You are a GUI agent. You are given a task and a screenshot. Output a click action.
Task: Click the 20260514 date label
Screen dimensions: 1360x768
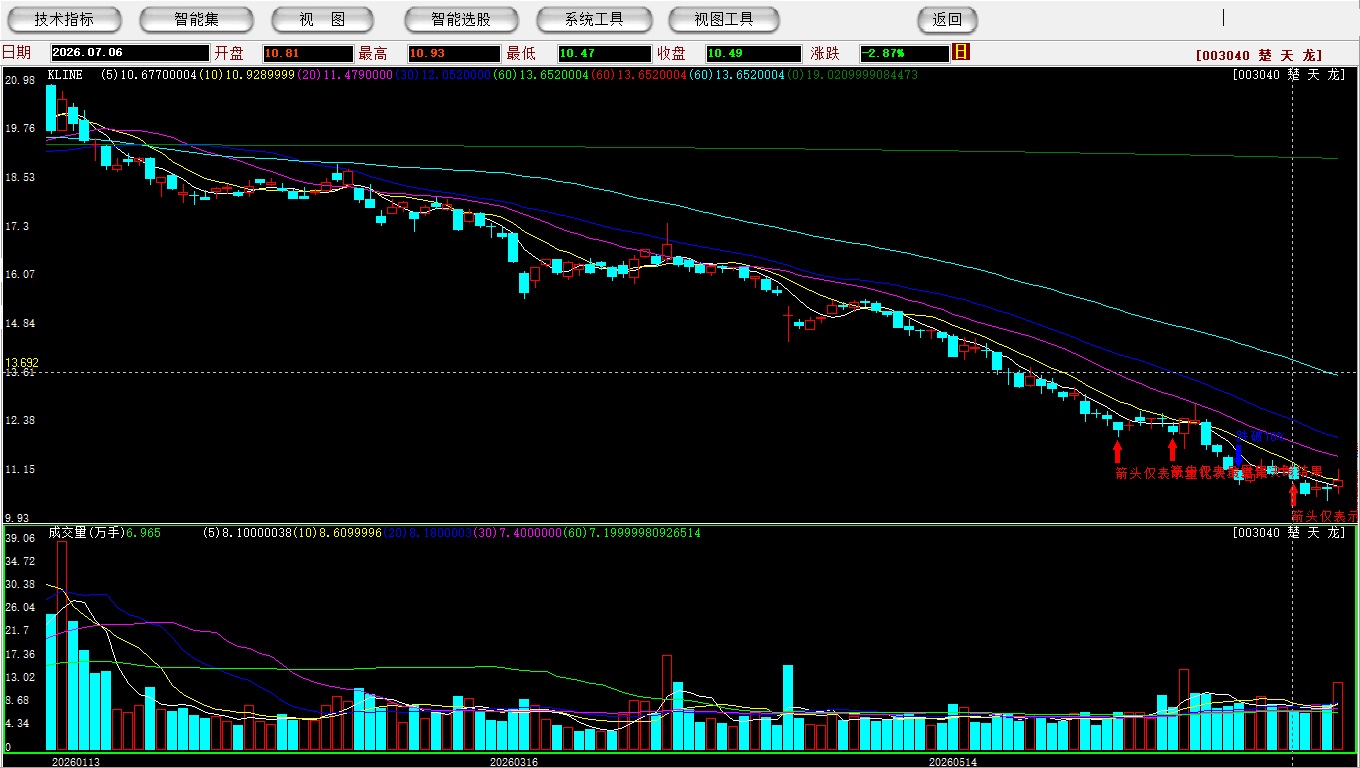click(x=953, y=762)
